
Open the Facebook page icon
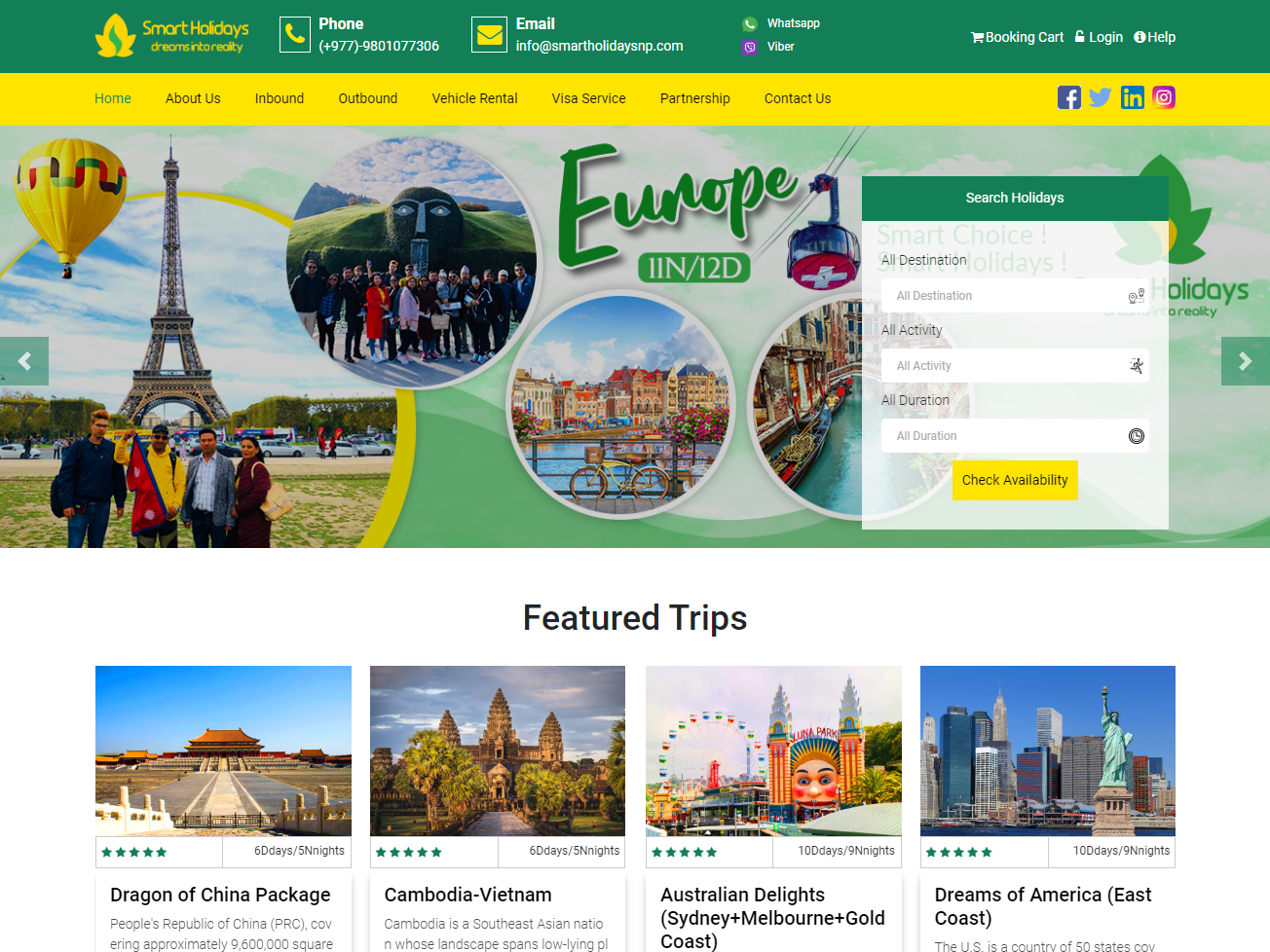point(1069,97)
